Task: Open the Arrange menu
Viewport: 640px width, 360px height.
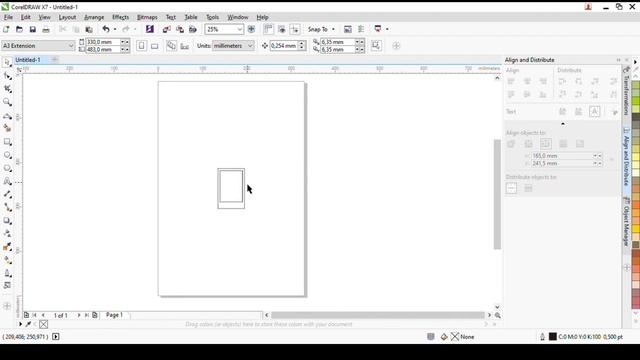Action: coord(94,17)
